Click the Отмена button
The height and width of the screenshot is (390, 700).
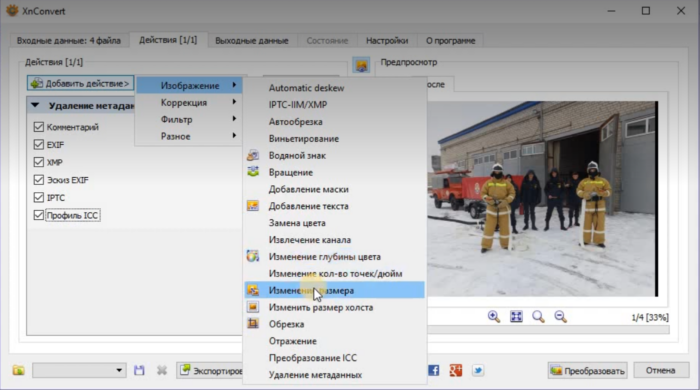click(x=661, y=370)
